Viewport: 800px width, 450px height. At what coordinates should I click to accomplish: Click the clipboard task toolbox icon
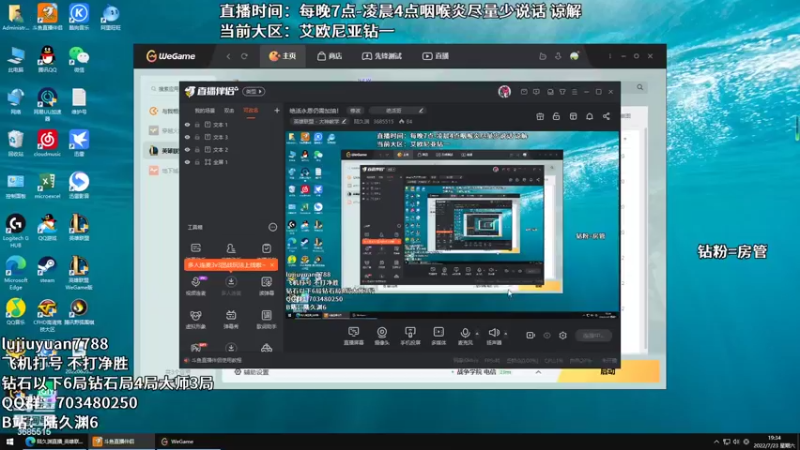tap(266, 248)
